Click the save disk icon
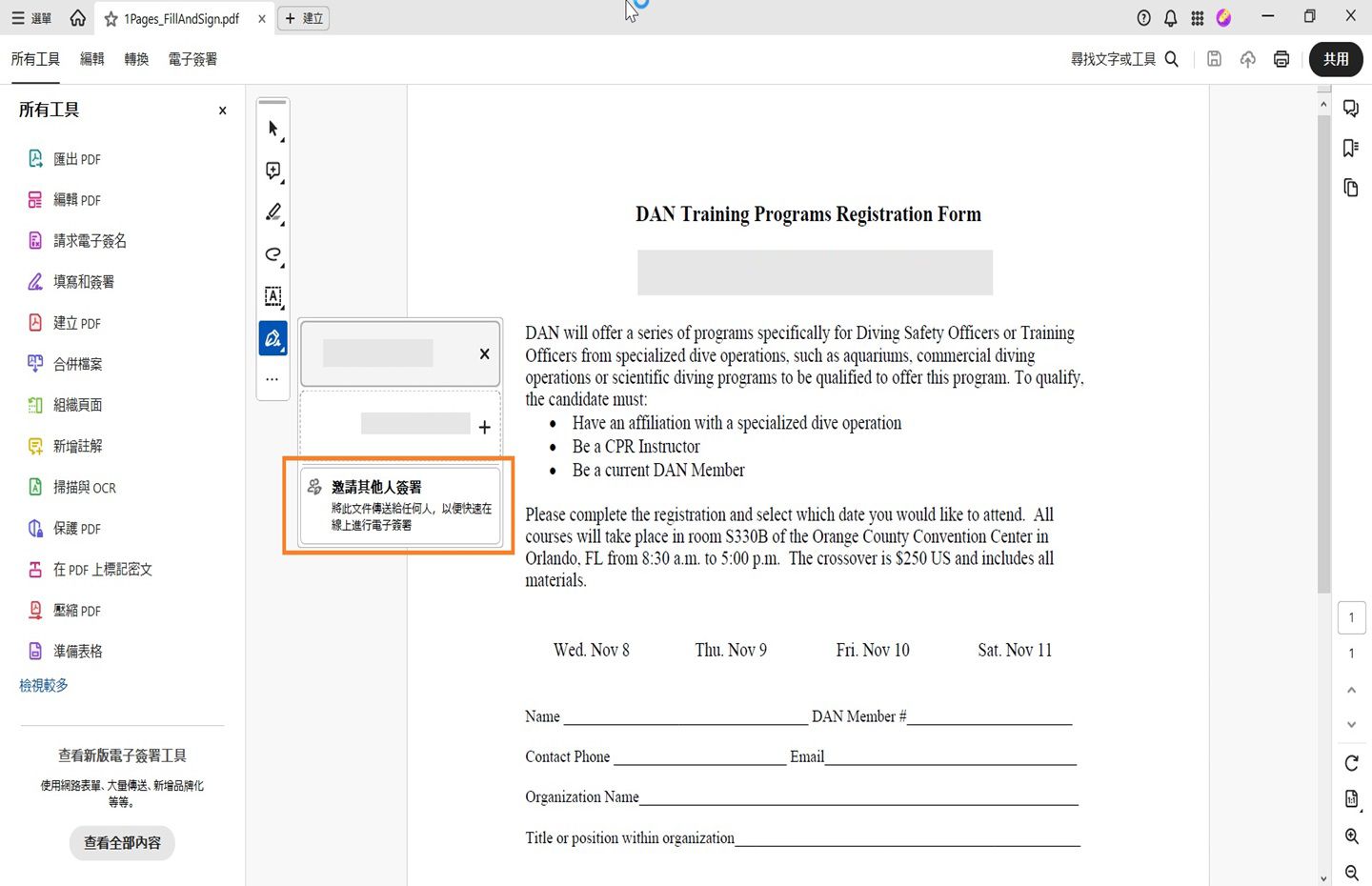The height and width of the screenshot is (886, 1372). [x=1214, y=59]
